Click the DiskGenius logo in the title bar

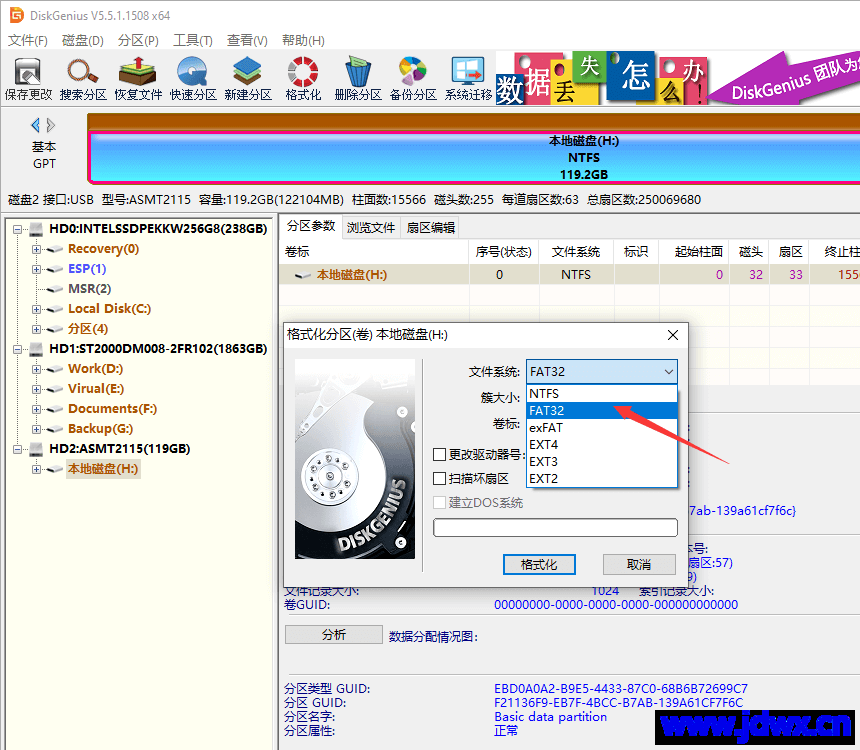pyautogui.click(x=16, y=15)
